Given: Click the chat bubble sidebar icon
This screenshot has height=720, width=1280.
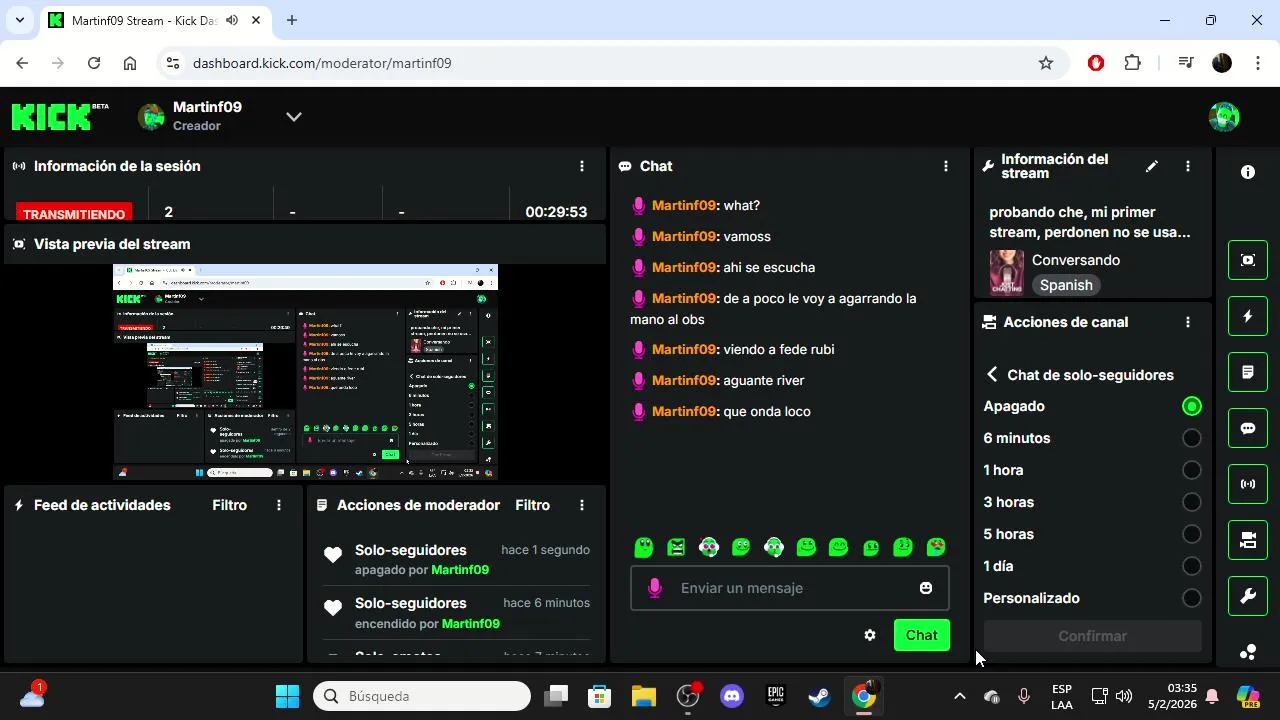Looking at the screenshot, I should click(x=1248, y=428).
